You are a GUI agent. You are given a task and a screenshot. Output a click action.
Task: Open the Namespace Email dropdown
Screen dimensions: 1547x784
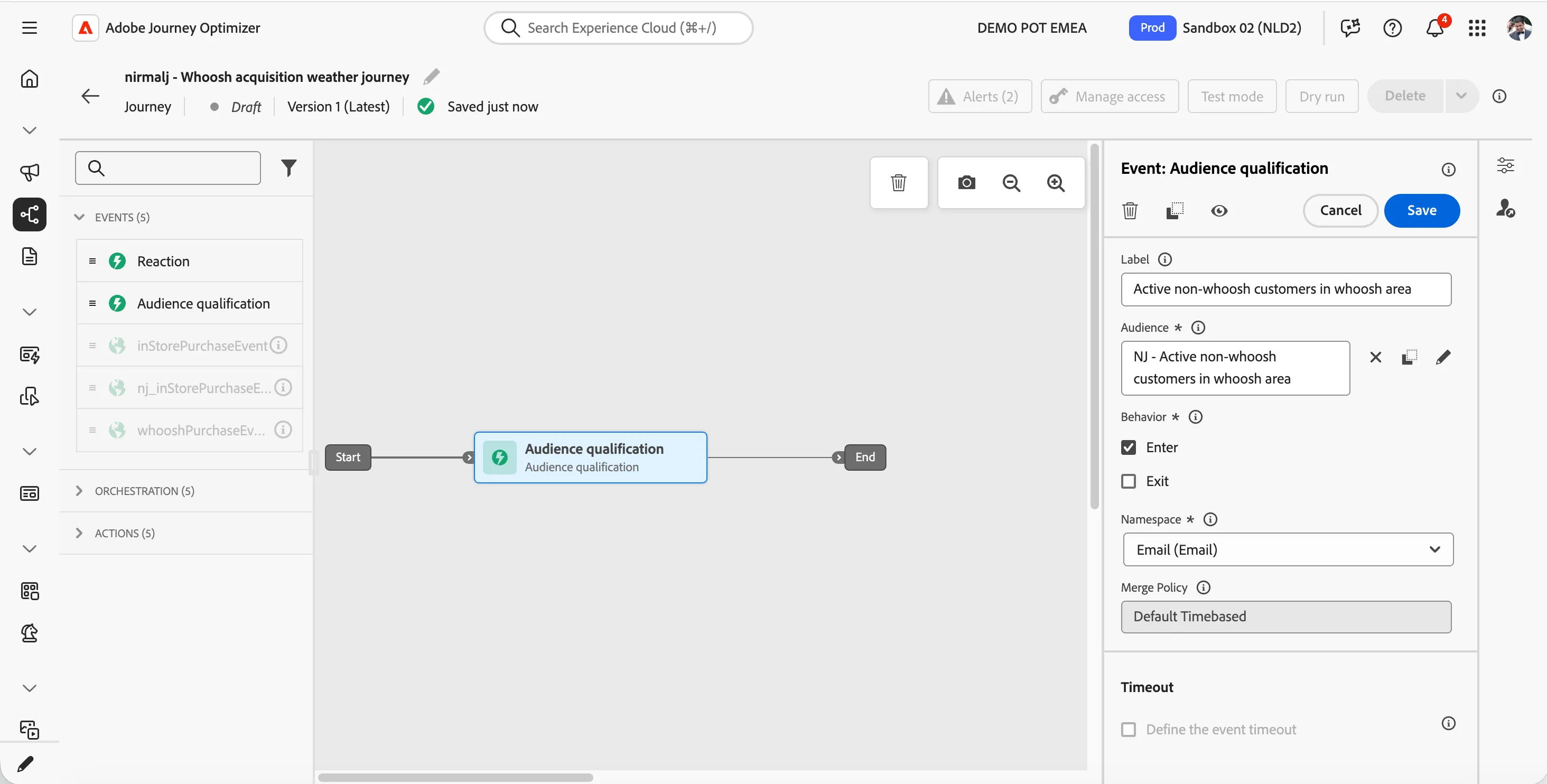tap(1288, 549)
